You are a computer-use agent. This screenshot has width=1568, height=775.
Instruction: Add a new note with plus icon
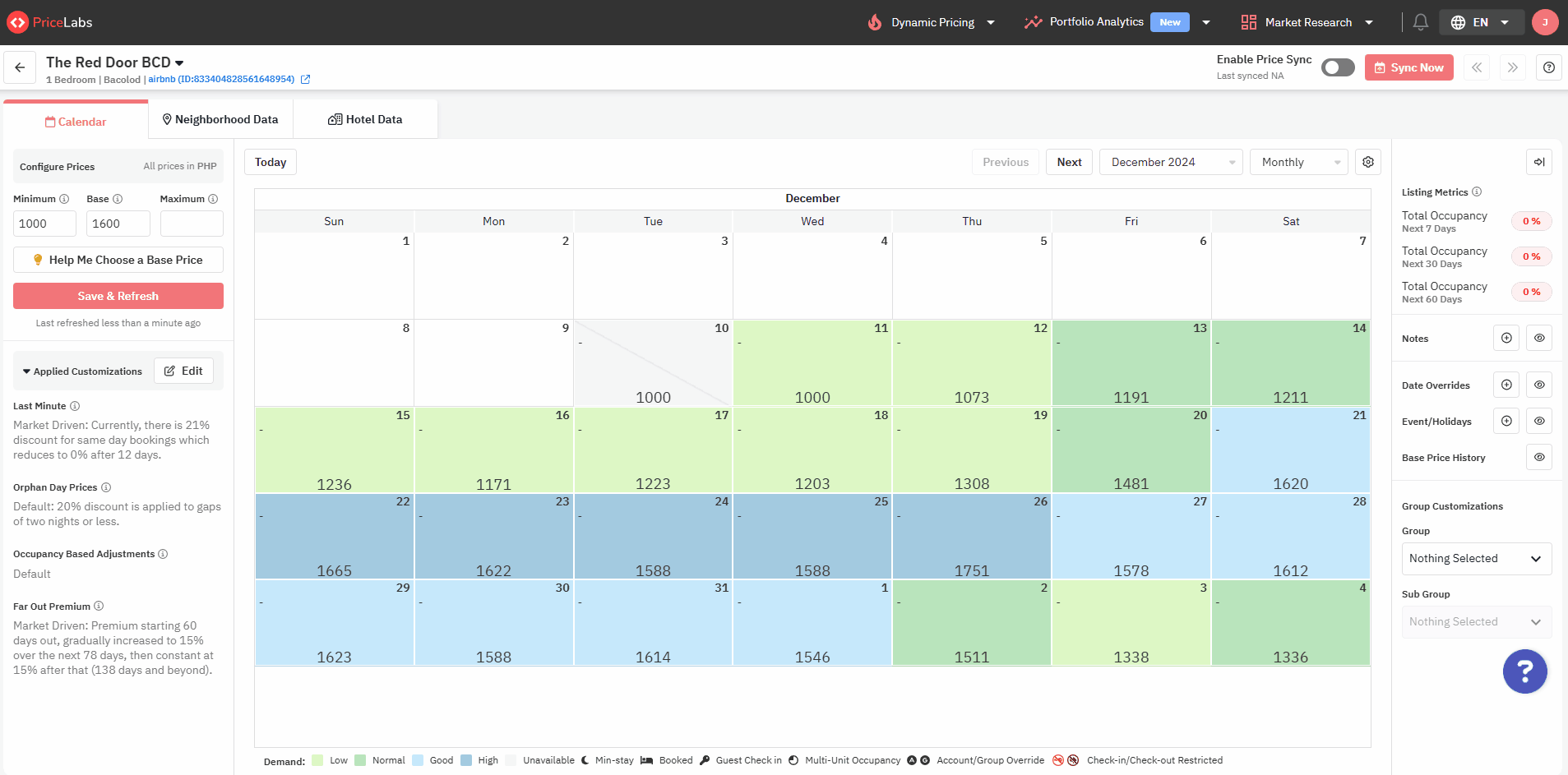pos(1506,338)
